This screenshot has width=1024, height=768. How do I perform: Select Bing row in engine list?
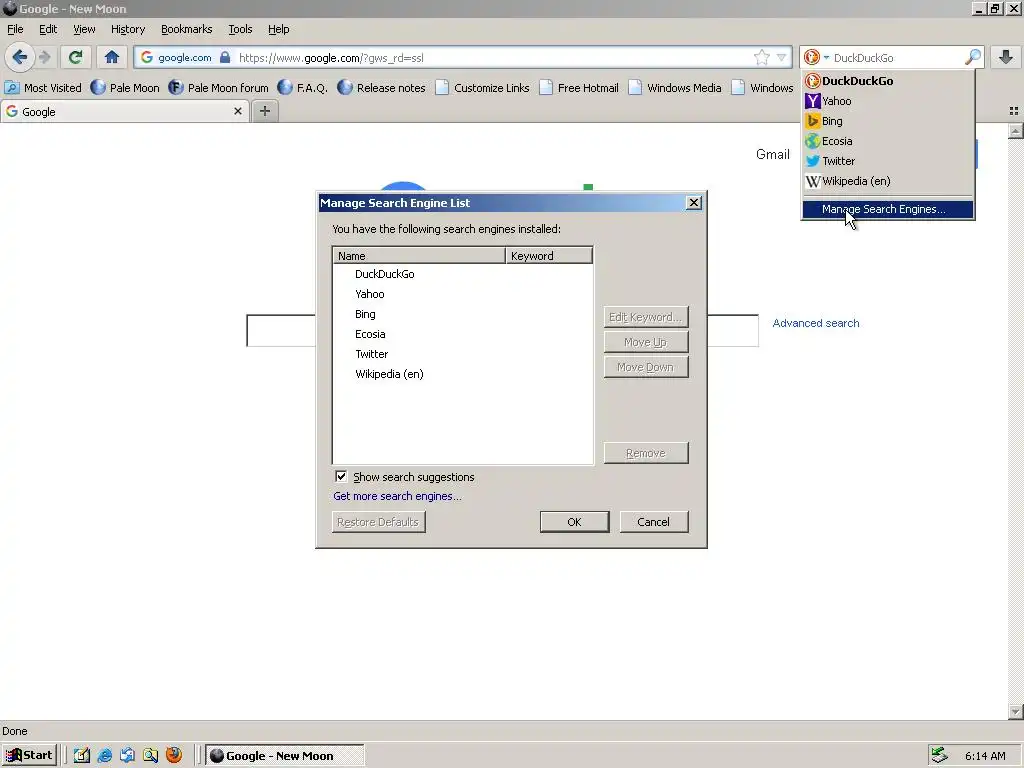pos(463,314)
